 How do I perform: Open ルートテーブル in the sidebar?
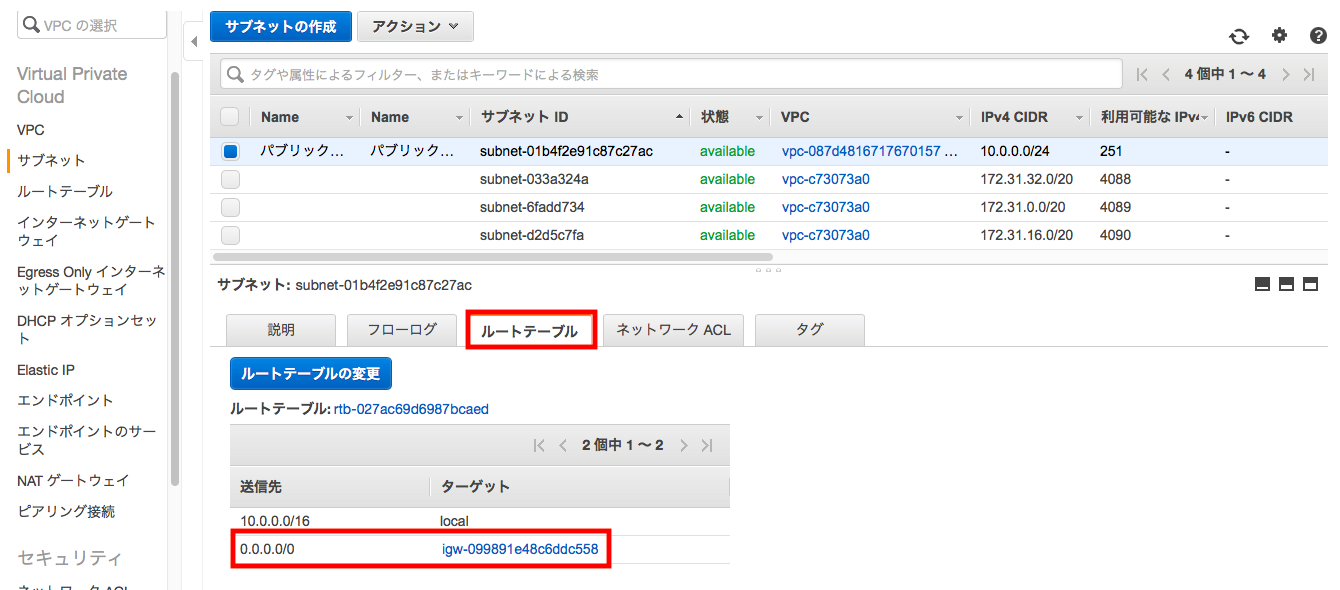click(x=65, y=191)
